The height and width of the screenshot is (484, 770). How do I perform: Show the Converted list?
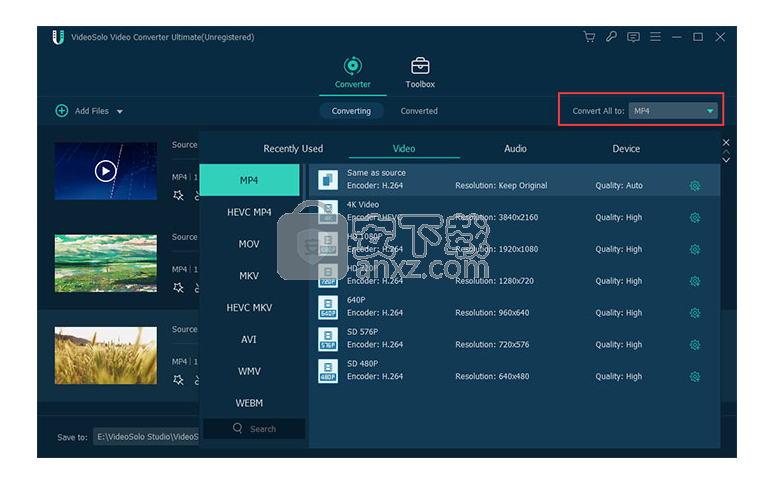click(x=419, y=111)
